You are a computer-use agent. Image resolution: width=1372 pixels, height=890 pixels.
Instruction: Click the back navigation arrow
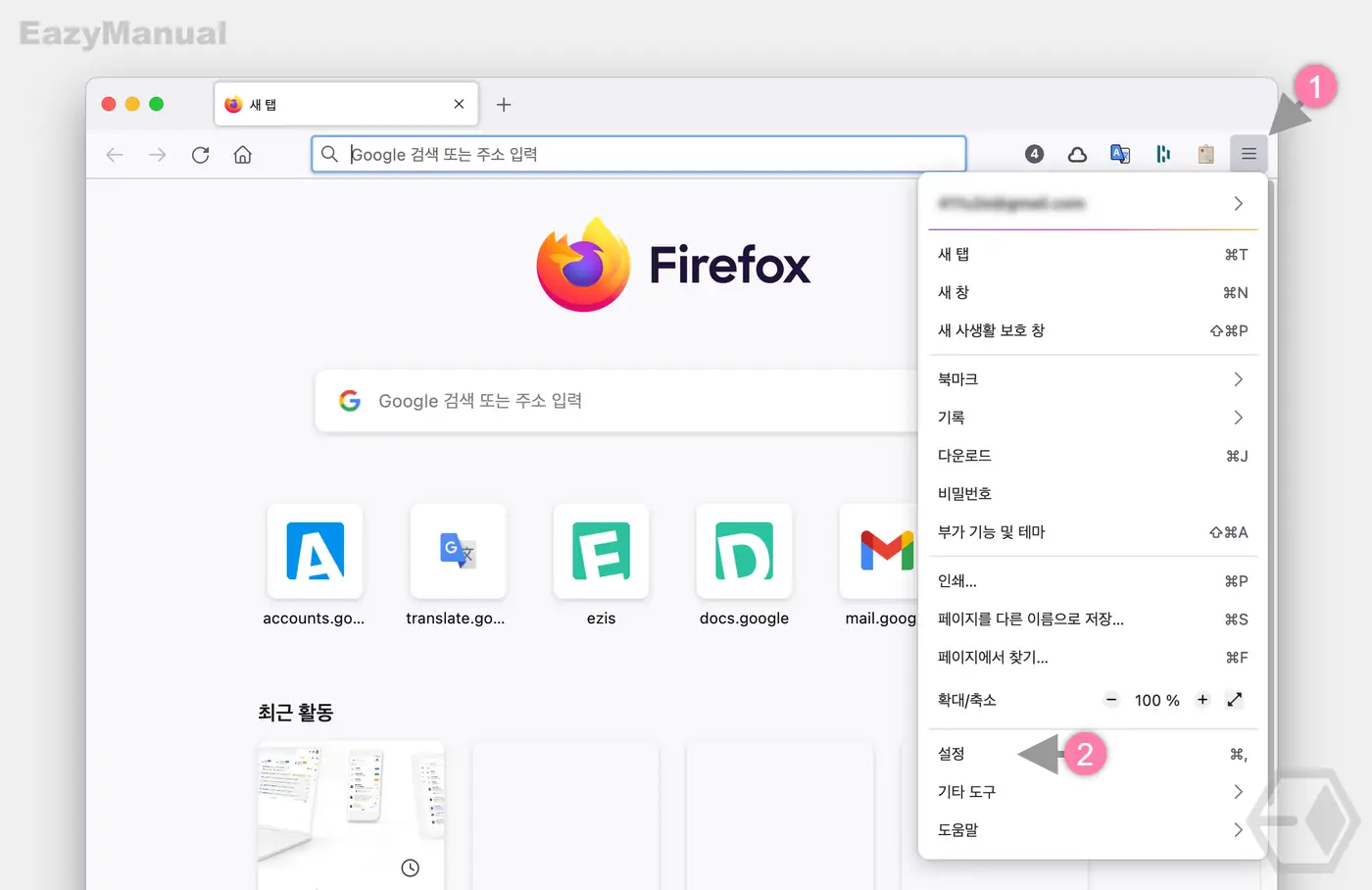click(x=115, y=155)
